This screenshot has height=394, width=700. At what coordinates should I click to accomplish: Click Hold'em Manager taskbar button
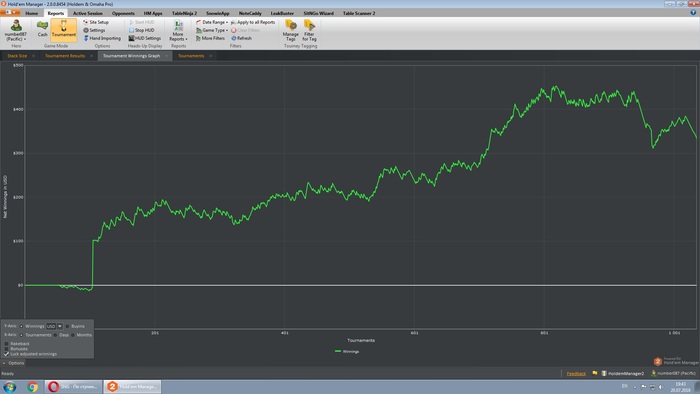133,386
